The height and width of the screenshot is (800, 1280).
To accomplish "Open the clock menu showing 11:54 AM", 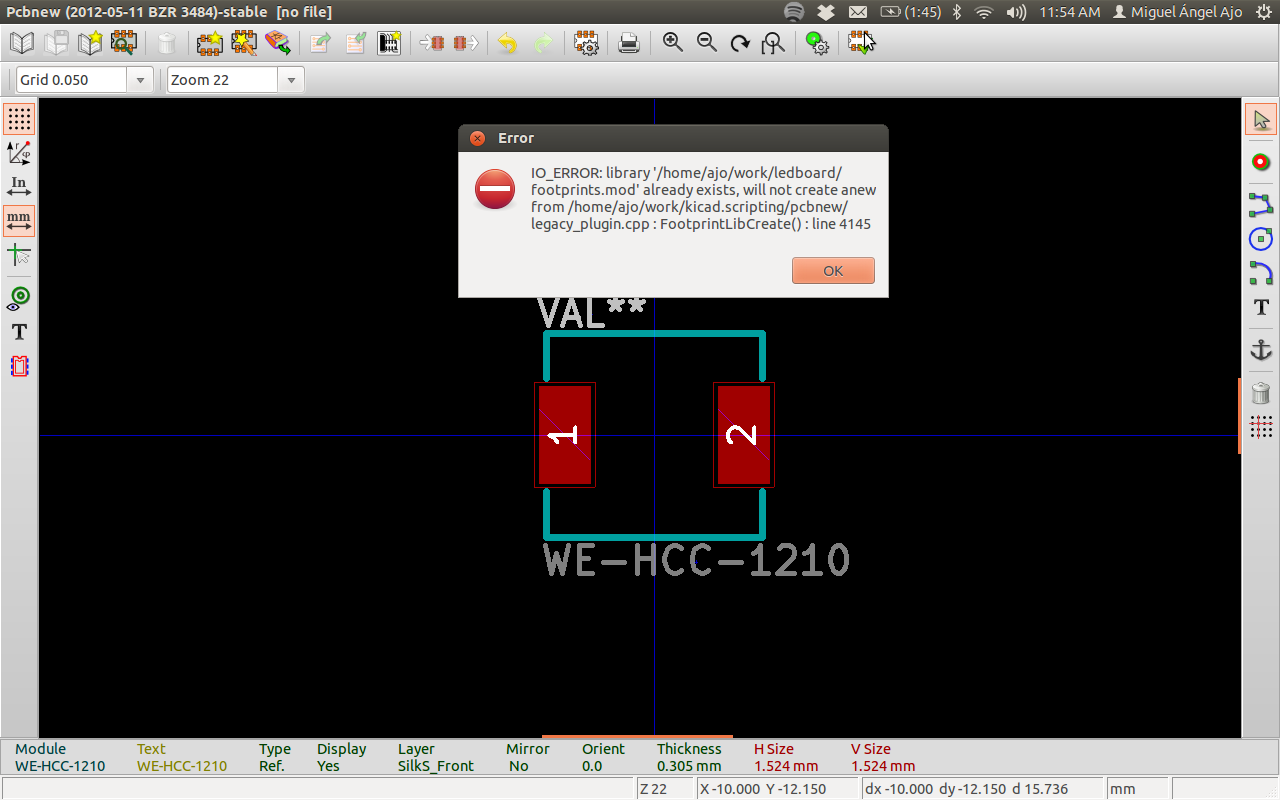I will point(1069,12).
